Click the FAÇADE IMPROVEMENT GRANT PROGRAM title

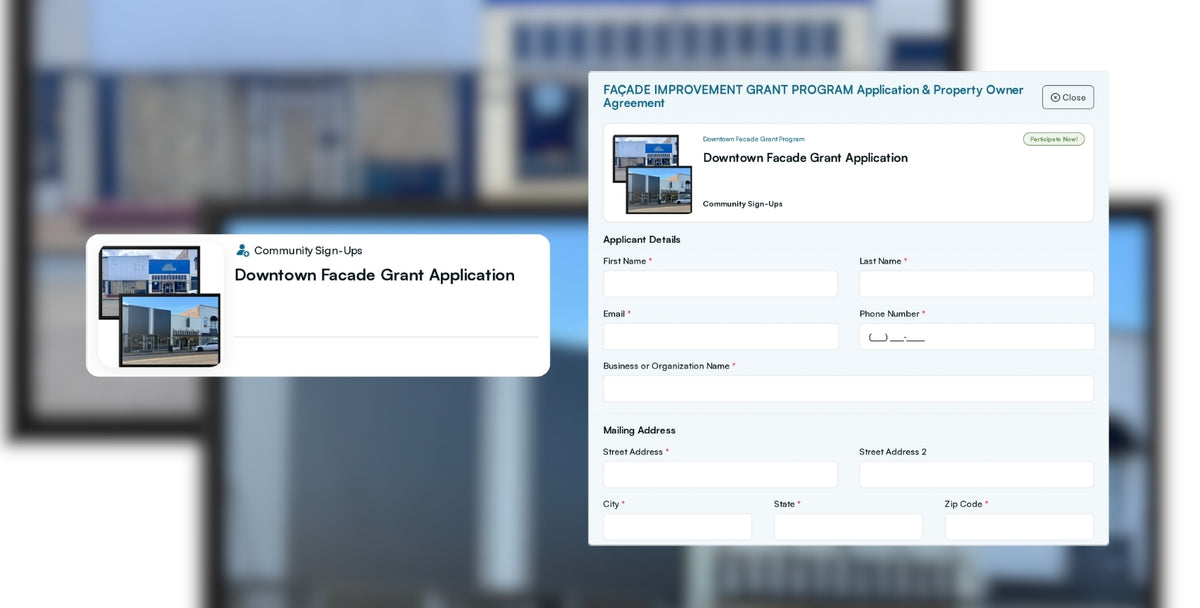[x=813, y=96]
